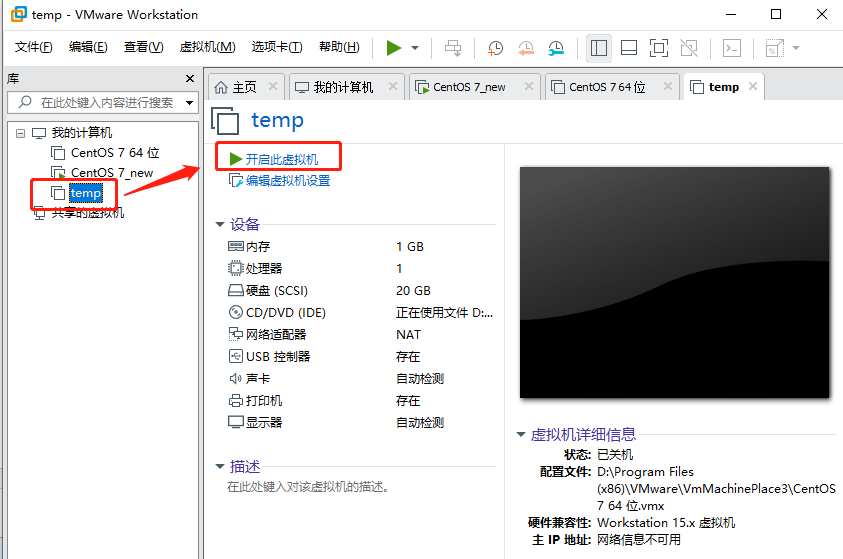
Task: Collapse the 虚拟机详细信息 section
Action: [520, 434]
